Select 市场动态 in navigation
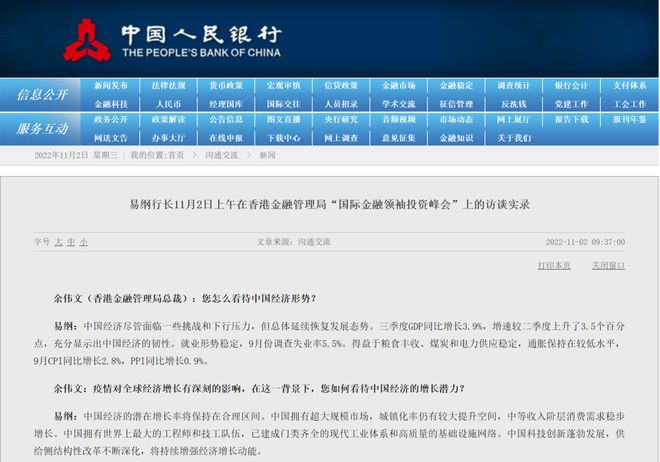This screenshot has height=462, width=660. [x=456, y=120]
